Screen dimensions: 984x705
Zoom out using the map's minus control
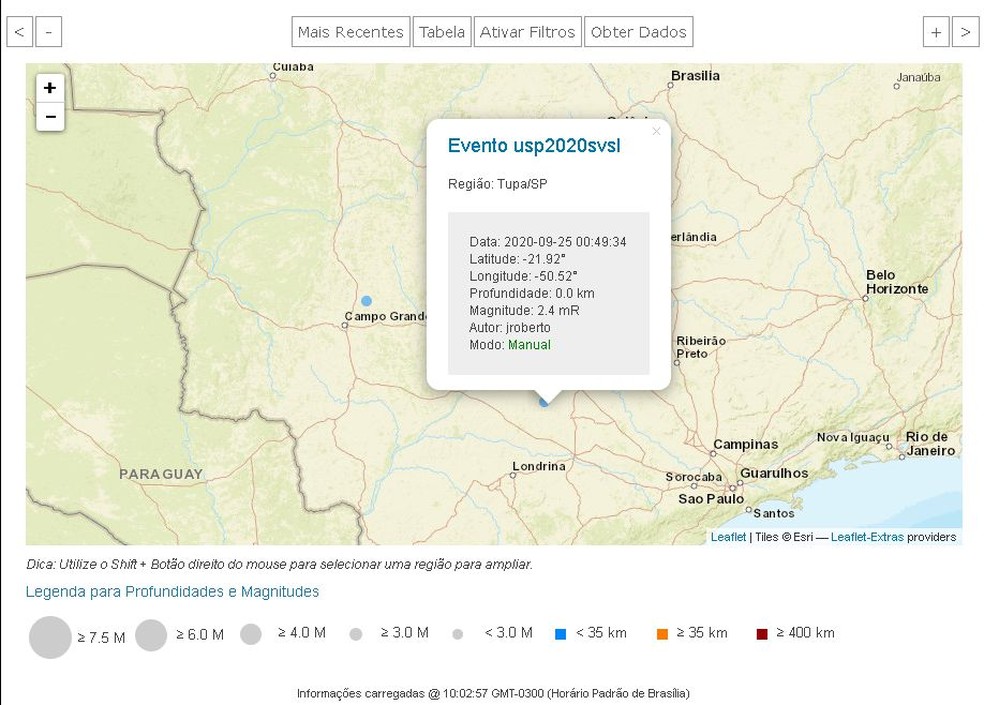point(50,117)
